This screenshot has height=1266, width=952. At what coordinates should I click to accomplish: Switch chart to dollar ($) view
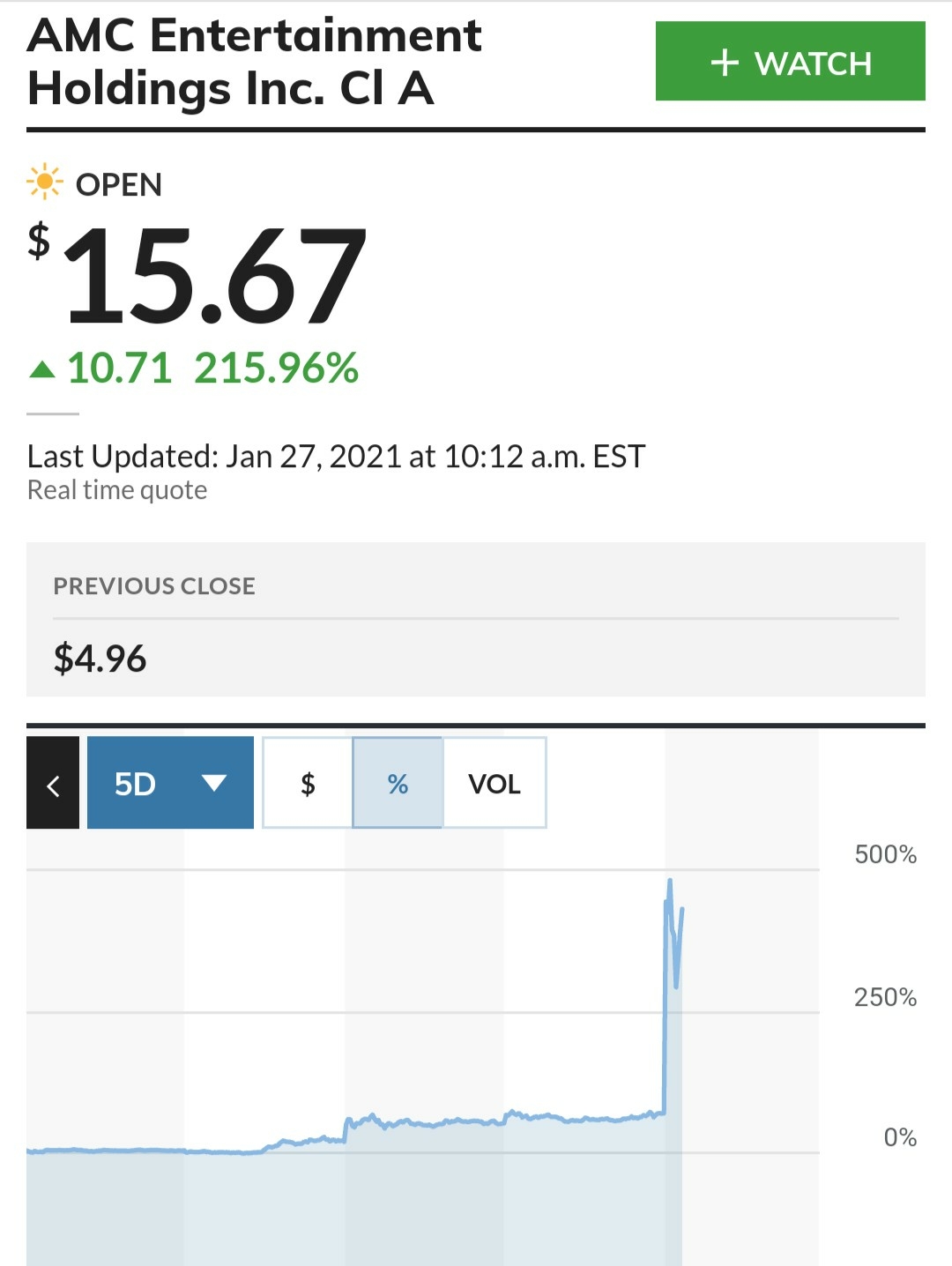(308, 783)
